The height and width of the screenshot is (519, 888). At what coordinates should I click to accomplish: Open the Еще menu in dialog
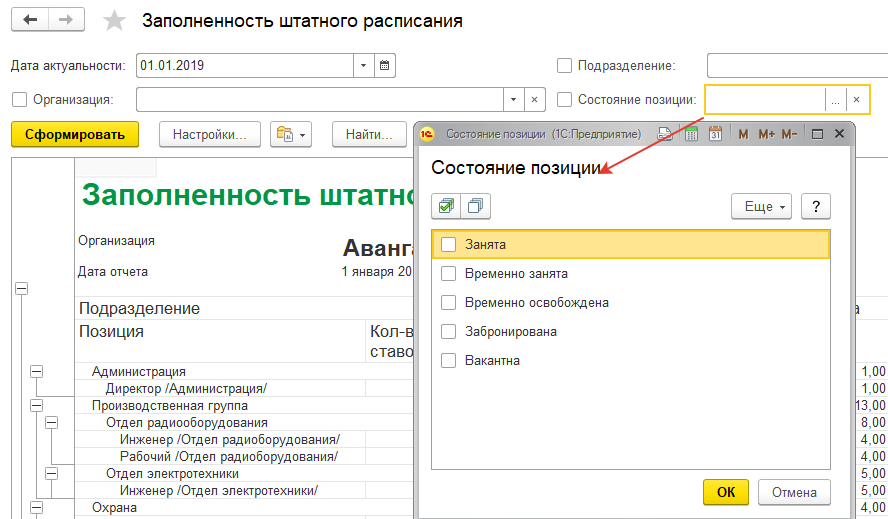coord(761,206)
